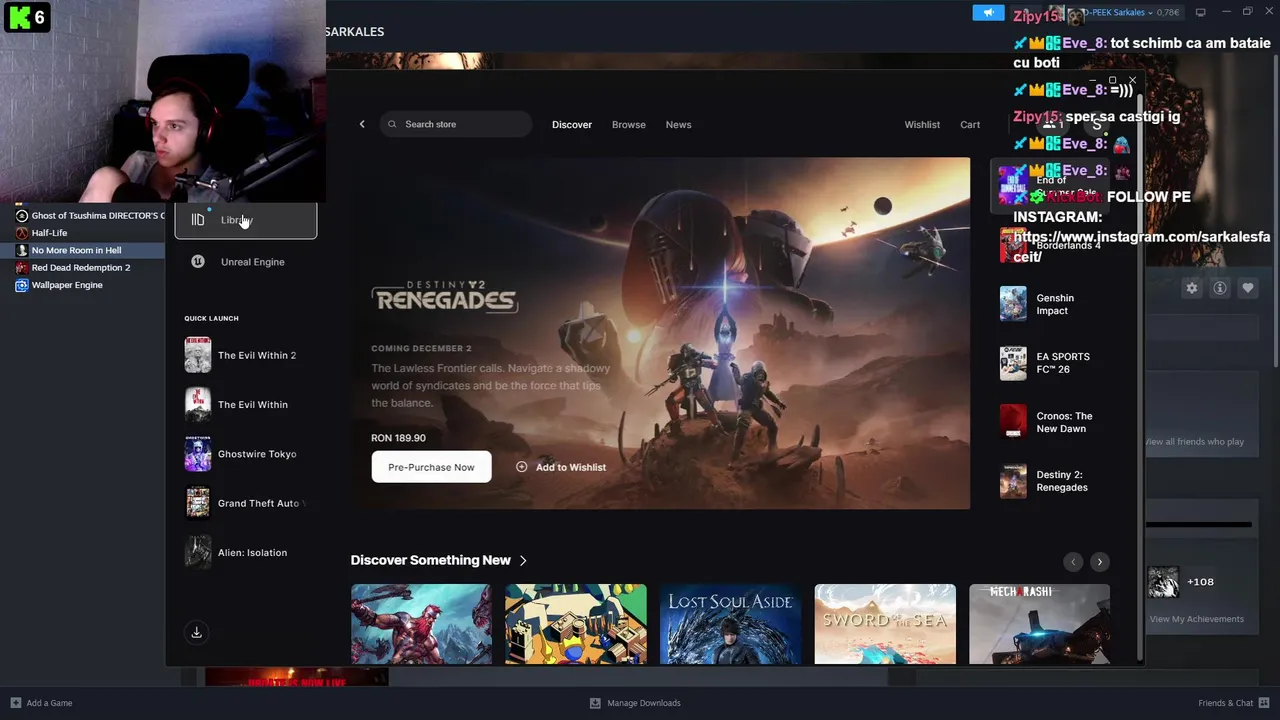Open the Epic launcher downloads icon
1280x720 pixels.
(197, 632)
